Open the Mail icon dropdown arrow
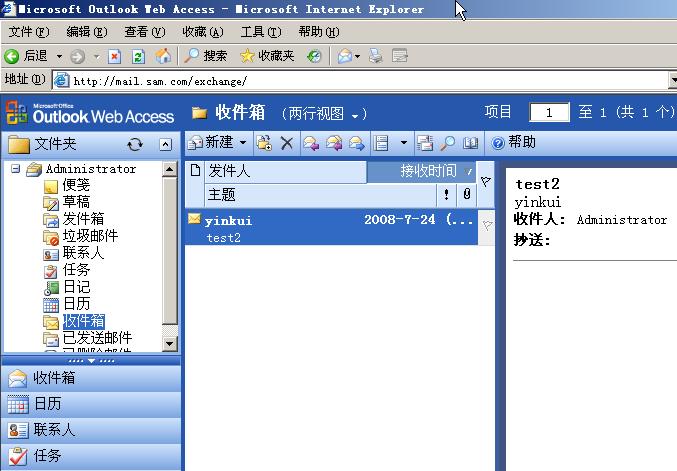Image resolution: width=677 pixels, height=471 pixels. click(x=357, y=56)
